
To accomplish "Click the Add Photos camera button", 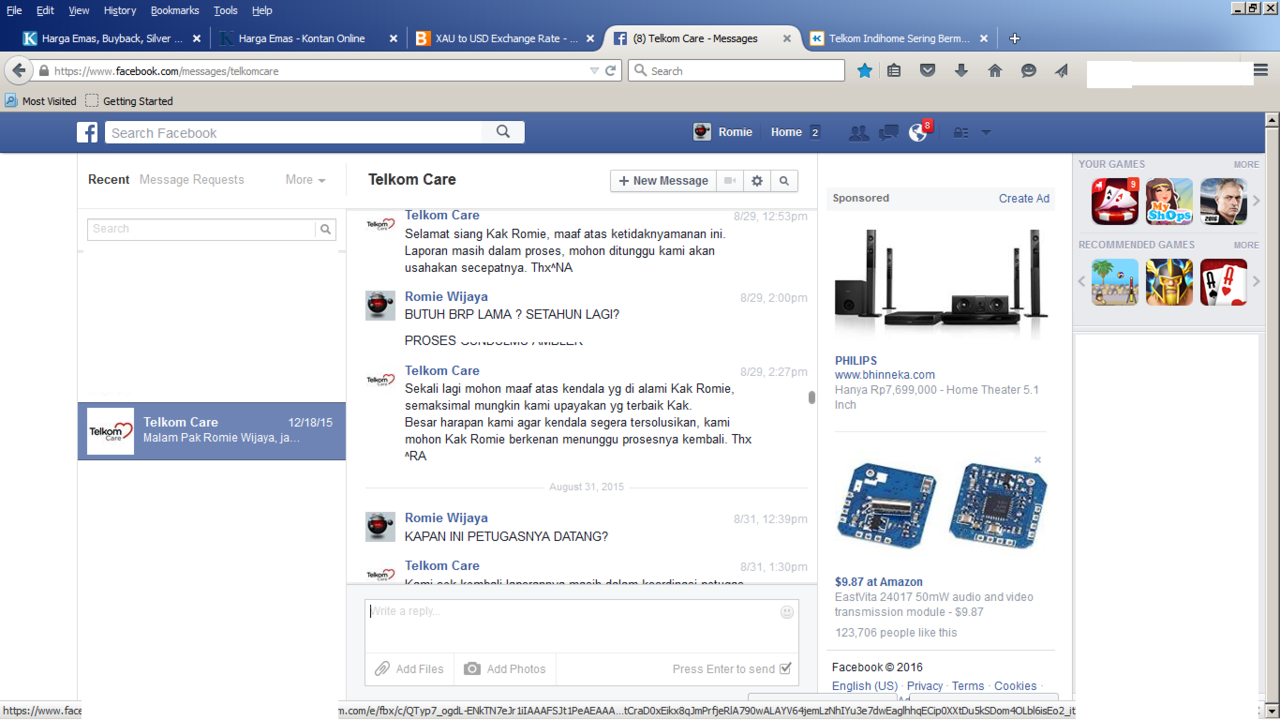I will pos(505,669).
